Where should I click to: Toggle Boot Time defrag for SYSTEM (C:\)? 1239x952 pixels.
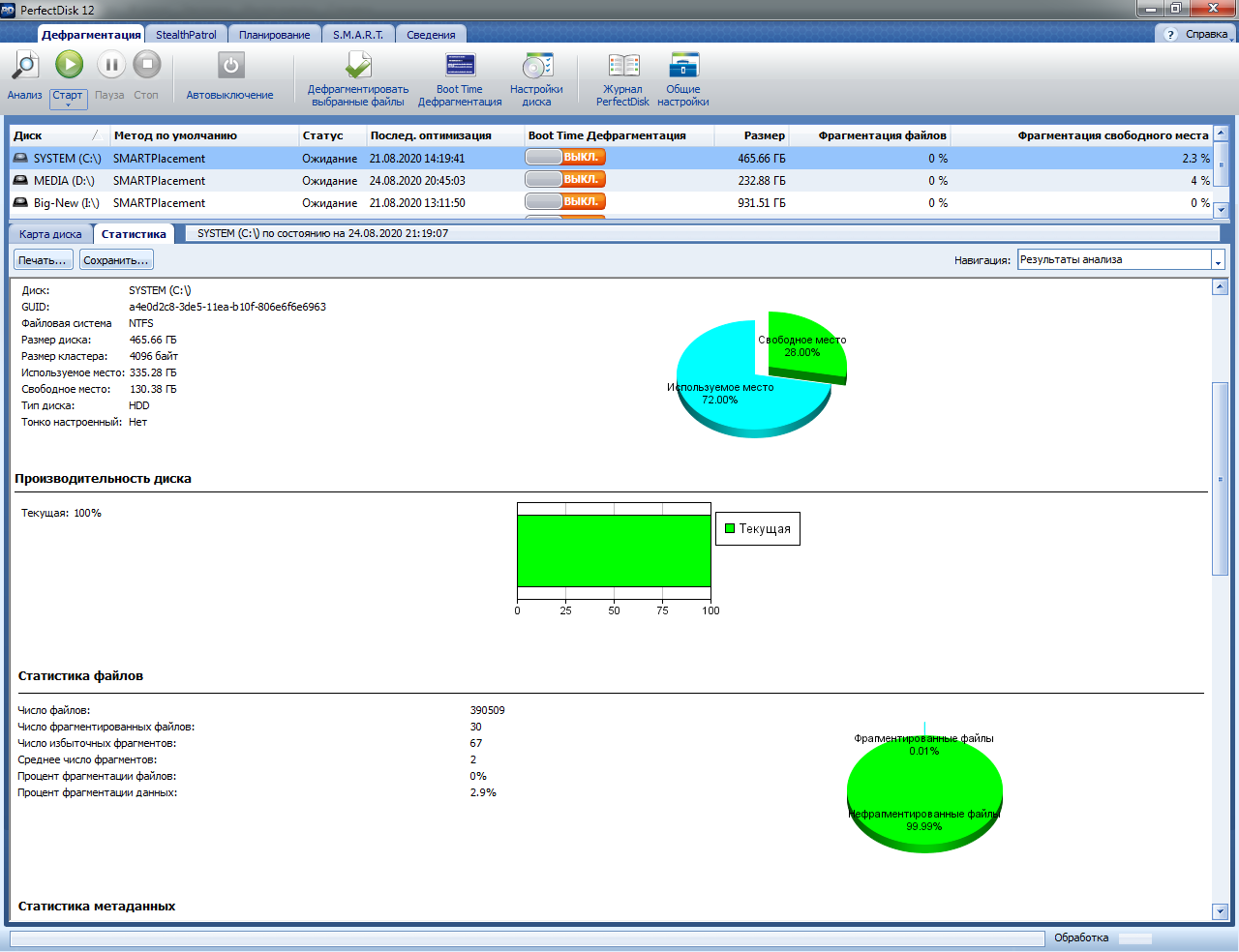(565, 158)
